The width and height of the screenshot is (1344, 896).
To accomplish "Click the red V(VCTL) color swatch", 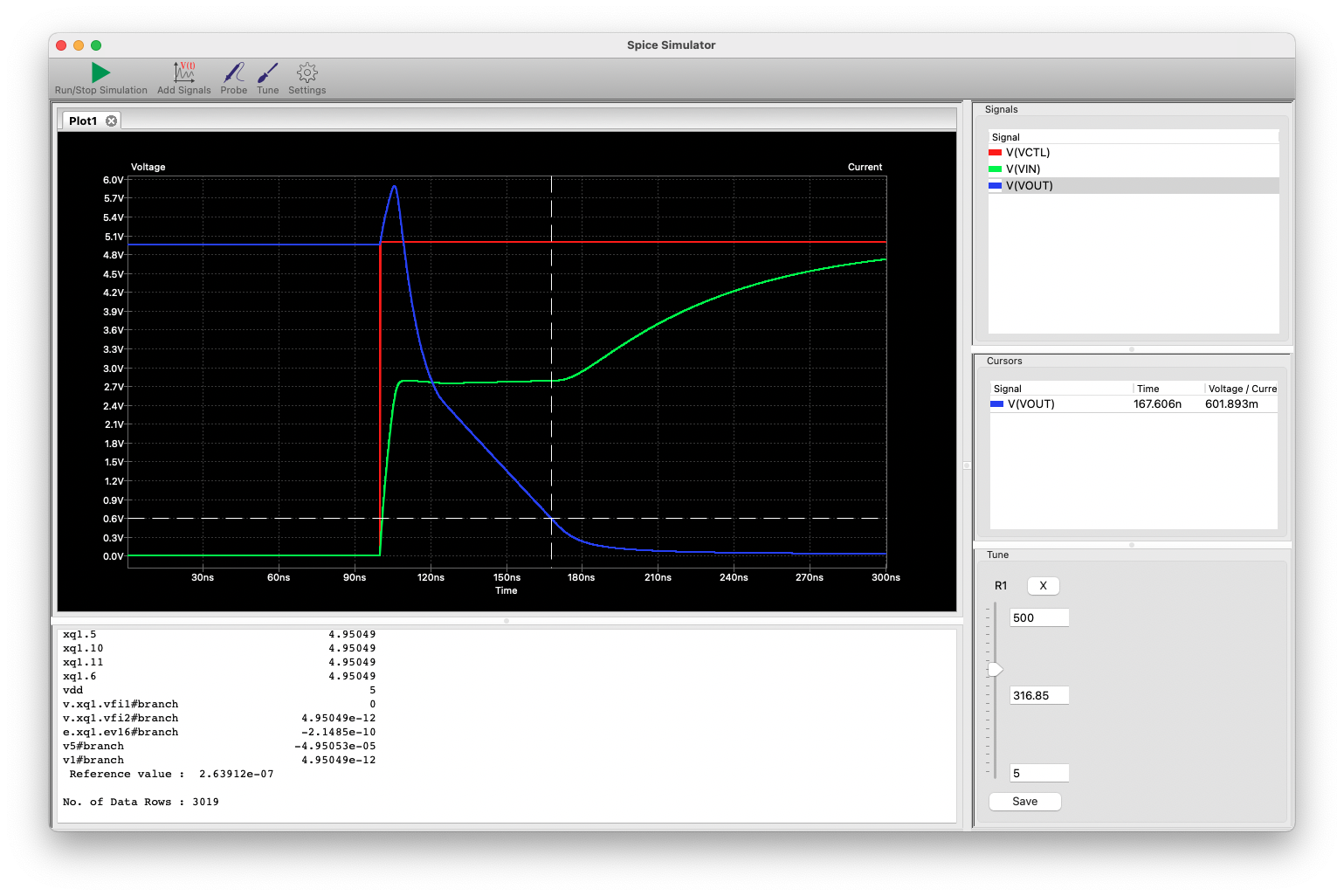I will (995, 153).
